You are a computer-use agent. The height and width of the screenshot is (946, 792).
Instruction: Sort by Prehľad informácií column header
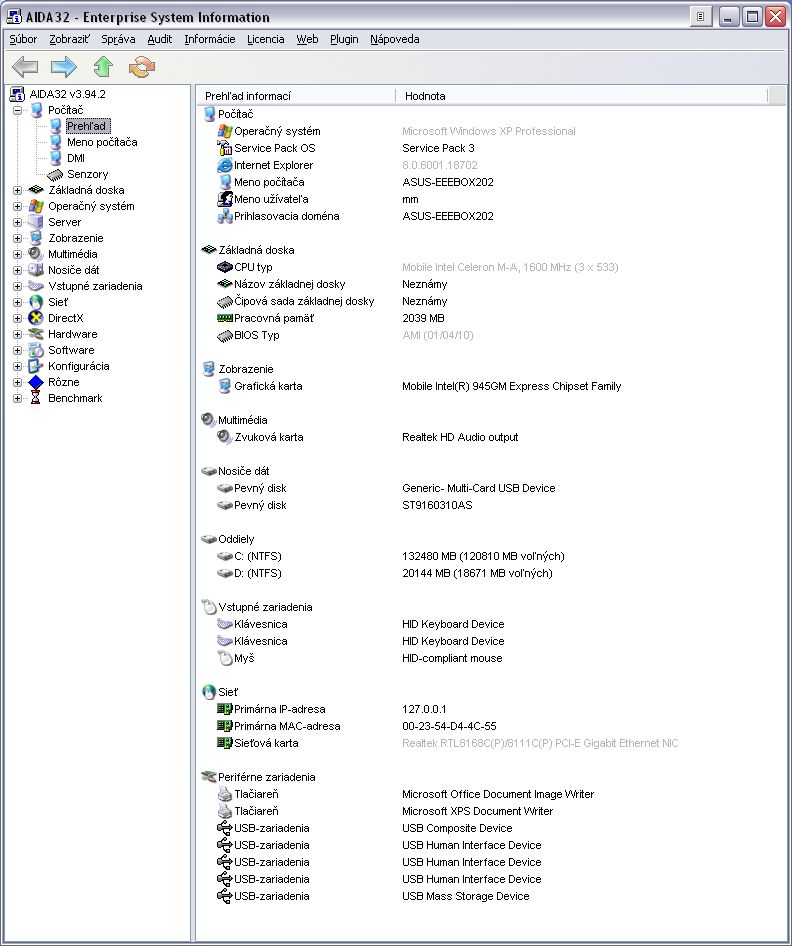pyautogui.click(x=296, y=96)
